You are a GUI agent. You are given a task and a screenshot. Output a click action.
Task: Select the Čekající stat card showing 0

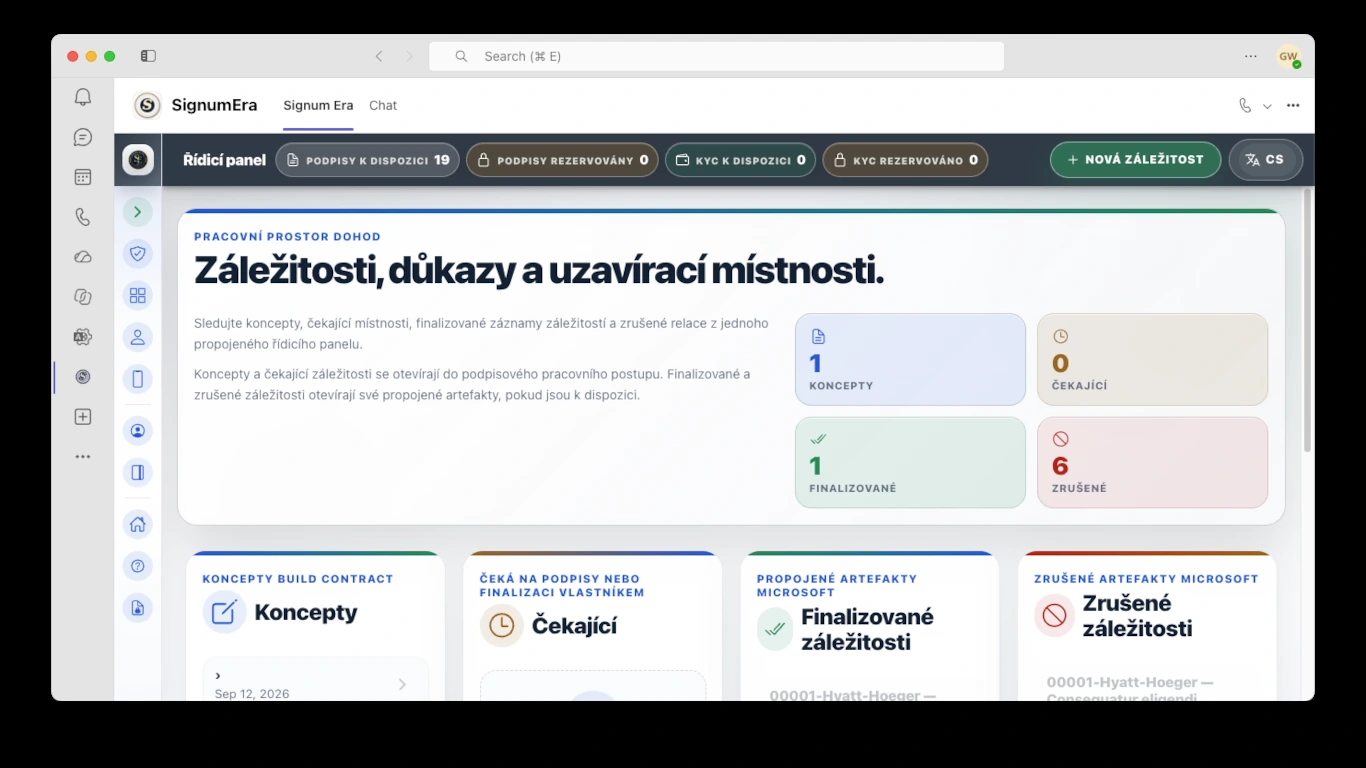point(1152,359)
